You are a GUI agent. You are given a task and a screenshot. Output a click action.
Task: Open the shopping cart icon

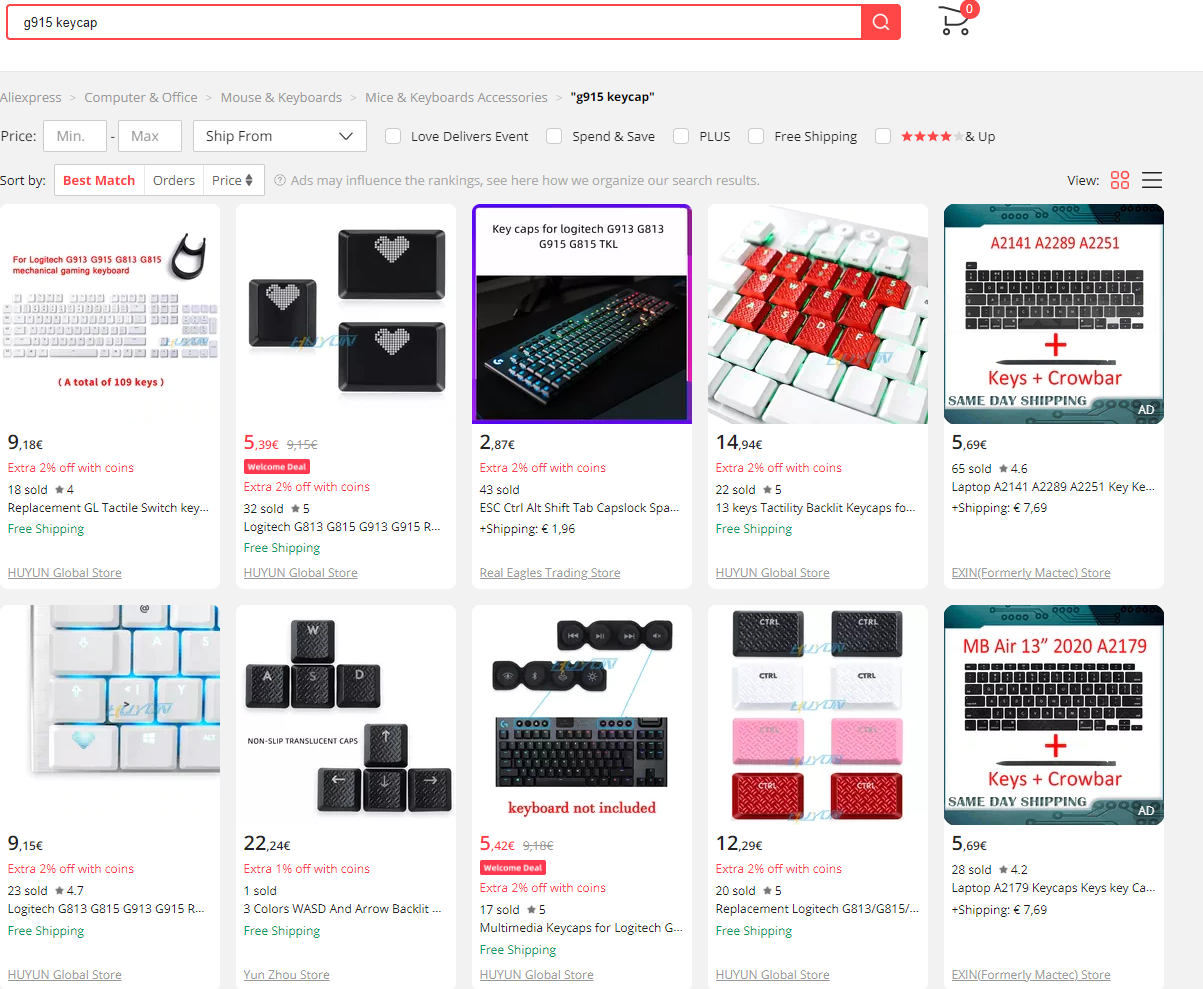[956, 21]
